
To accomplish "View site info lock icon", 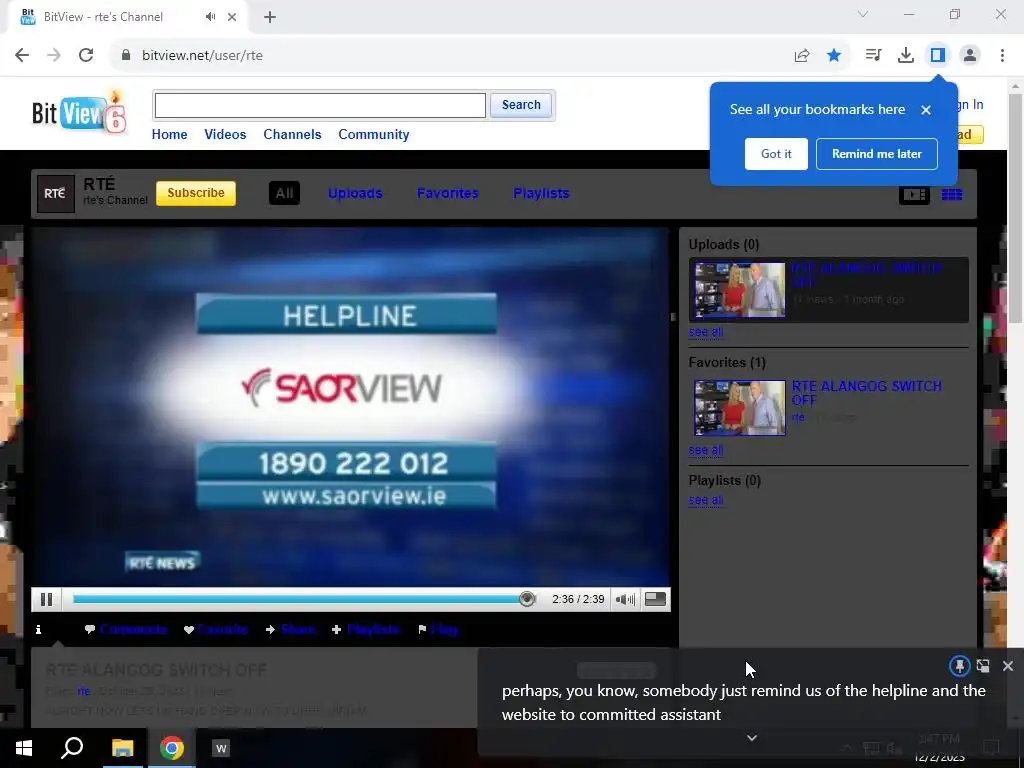I will tap(126, 56).
